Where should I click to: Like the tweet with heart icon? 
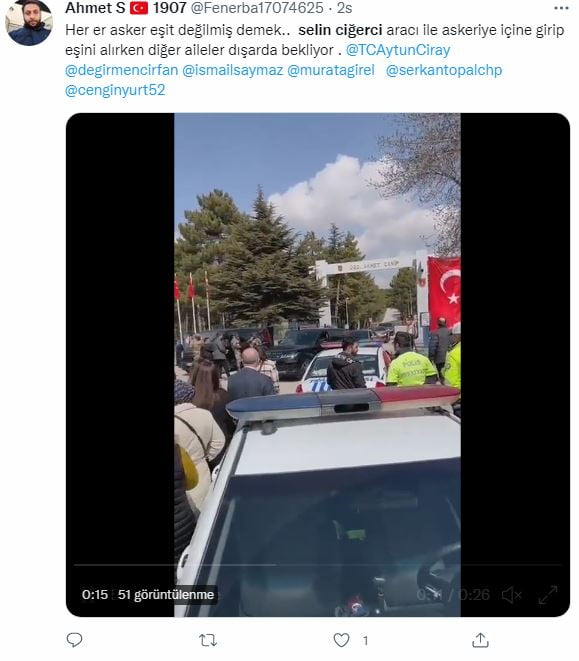(x=341, y=640)
